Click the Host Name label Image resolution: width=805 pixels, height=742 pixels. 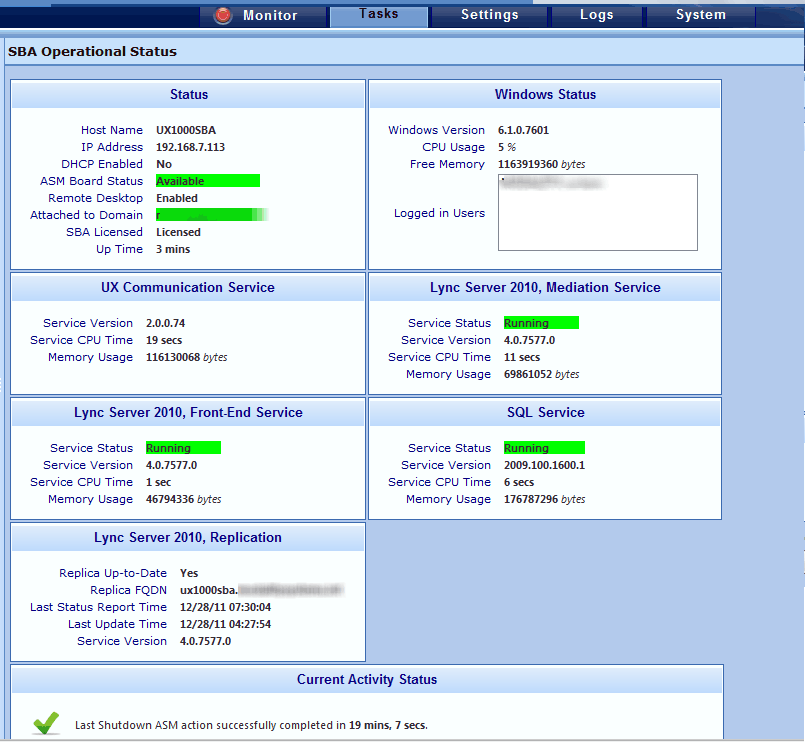[x=112, y=130]
